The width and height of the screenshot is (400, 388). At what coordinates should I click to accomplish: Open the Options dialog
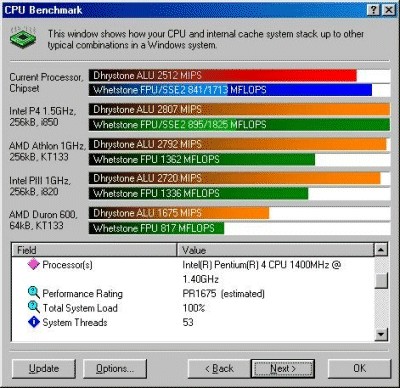pos(115,369)
